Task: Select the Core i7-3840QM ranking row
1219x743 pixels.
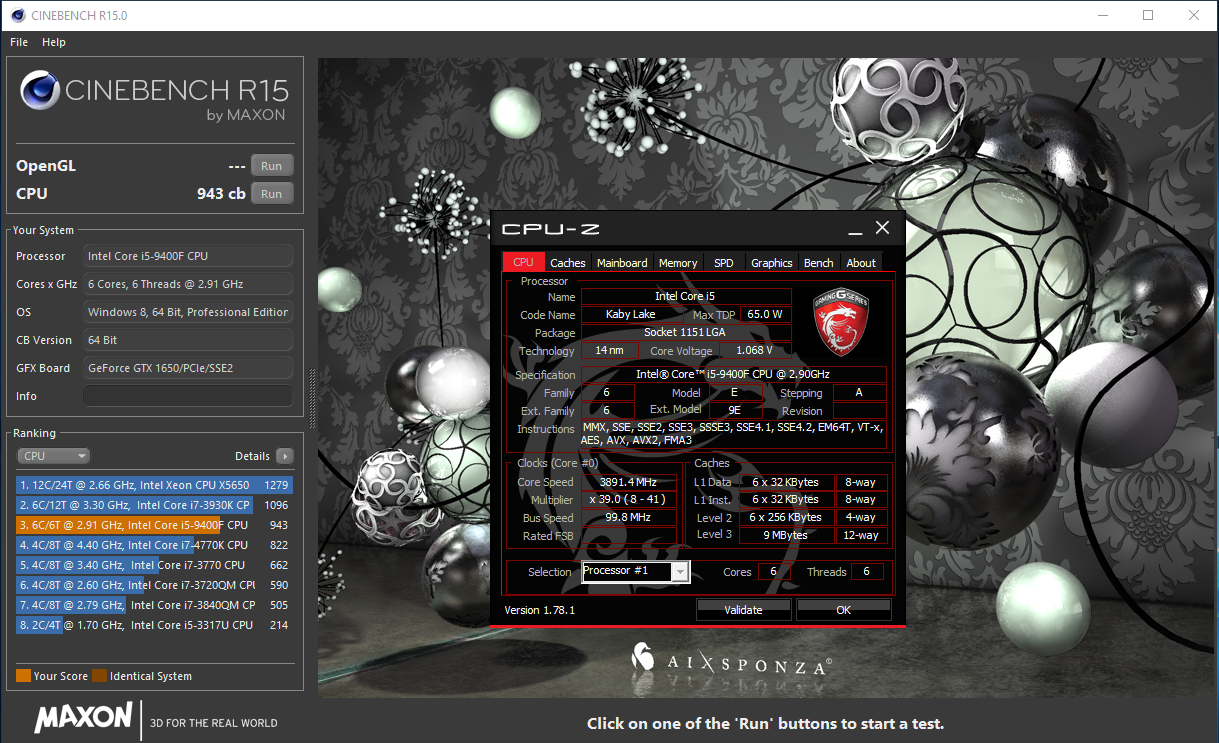Action: (x=154, y=605)
